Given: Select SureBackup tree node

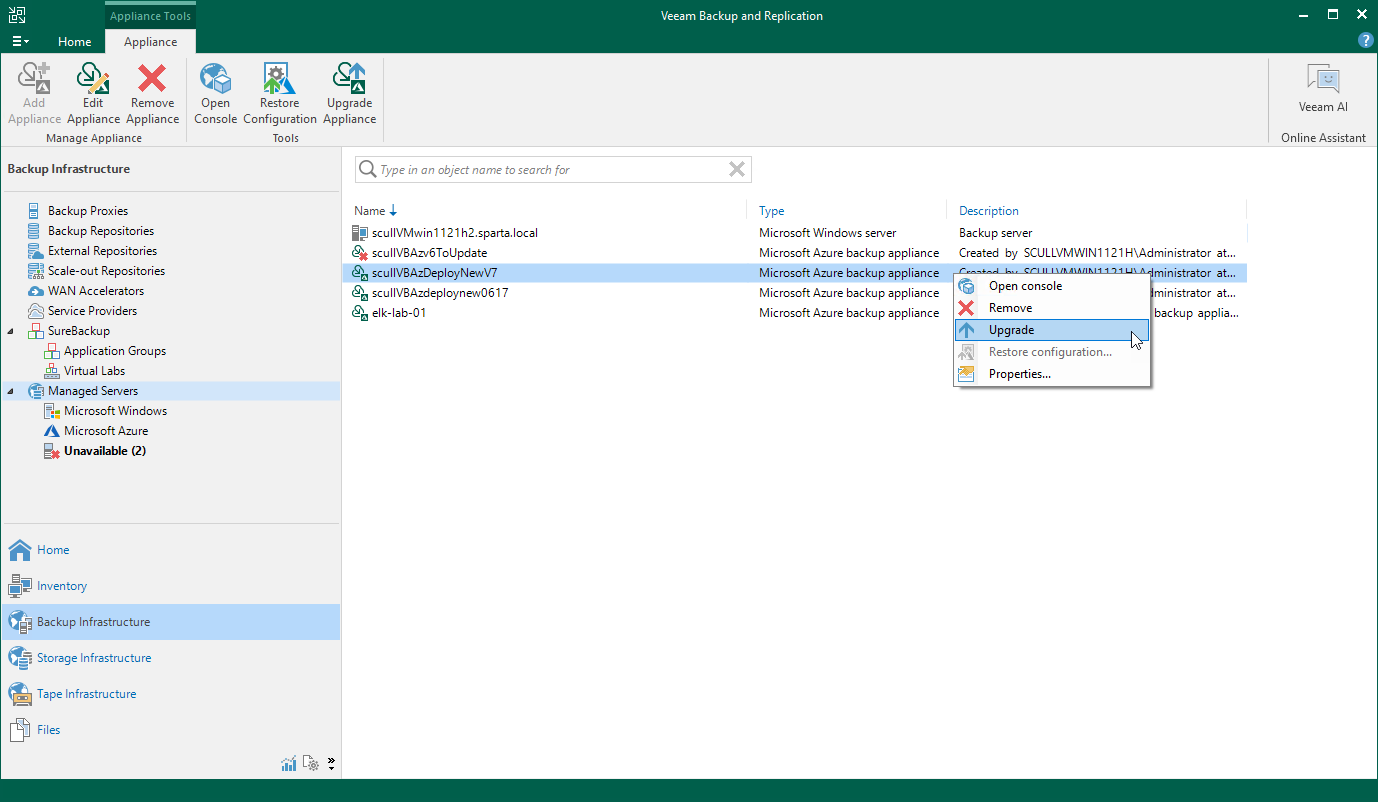Looking at the screenshot, I should coord(78,331).
